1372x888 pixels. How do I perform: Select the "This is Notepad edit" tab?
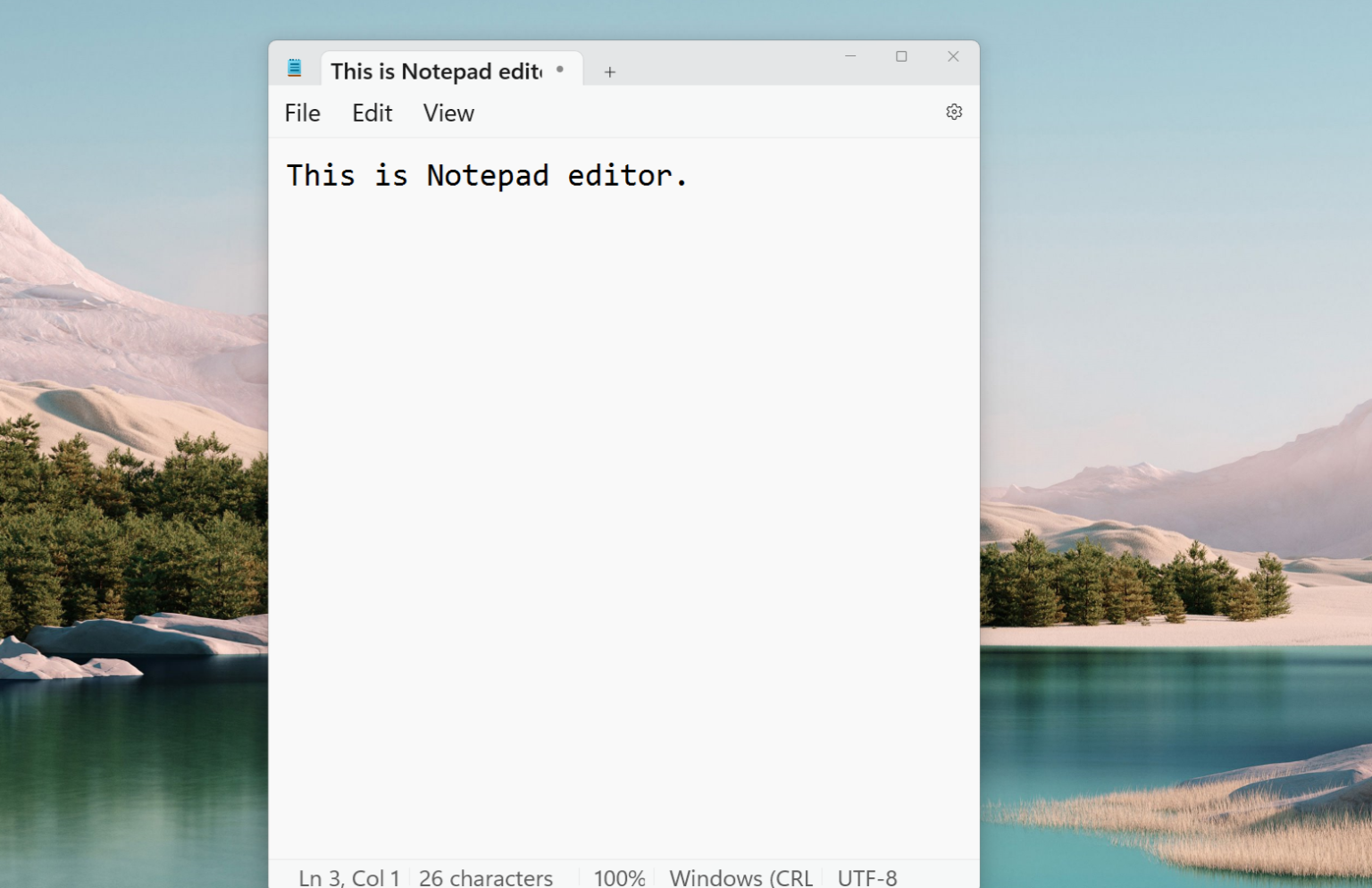coord(436,71)
